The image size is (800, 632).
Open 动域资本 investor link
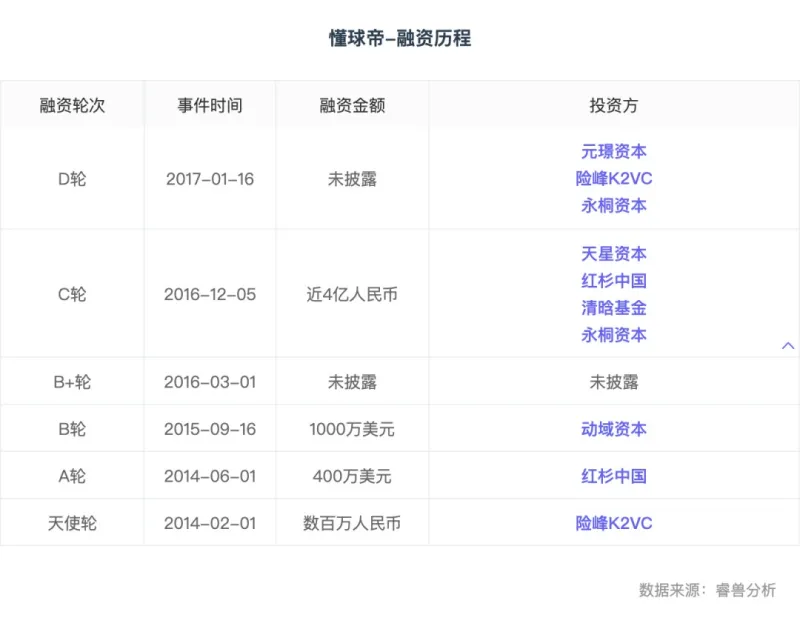point(614,429)
